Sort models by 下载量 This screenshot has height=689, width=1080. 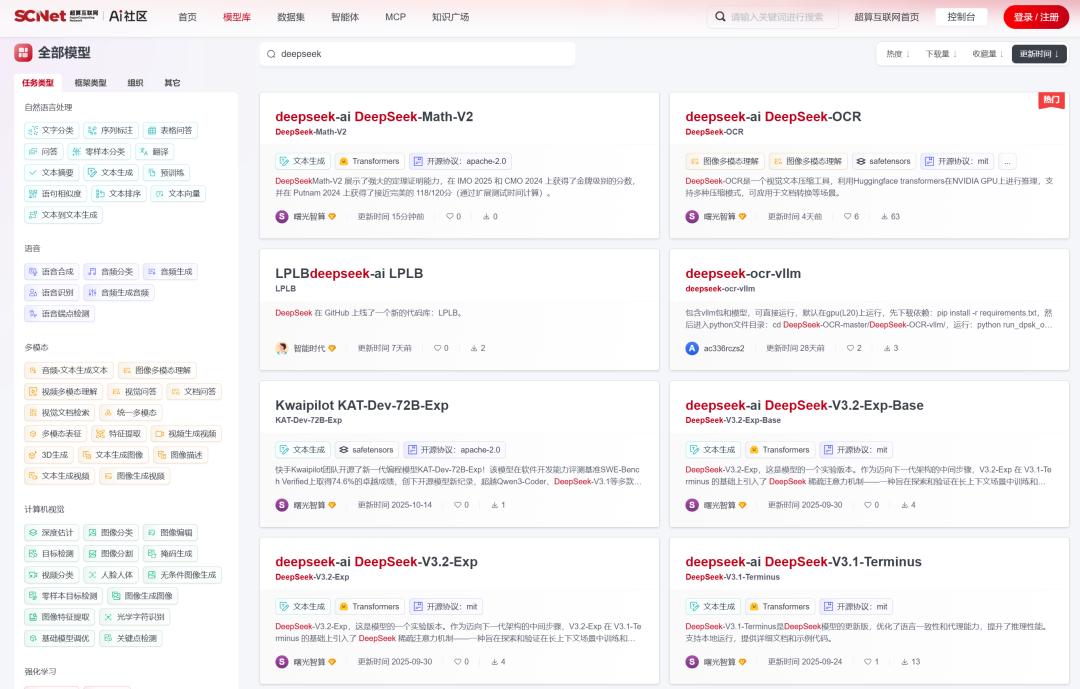[x=941, y=54]
